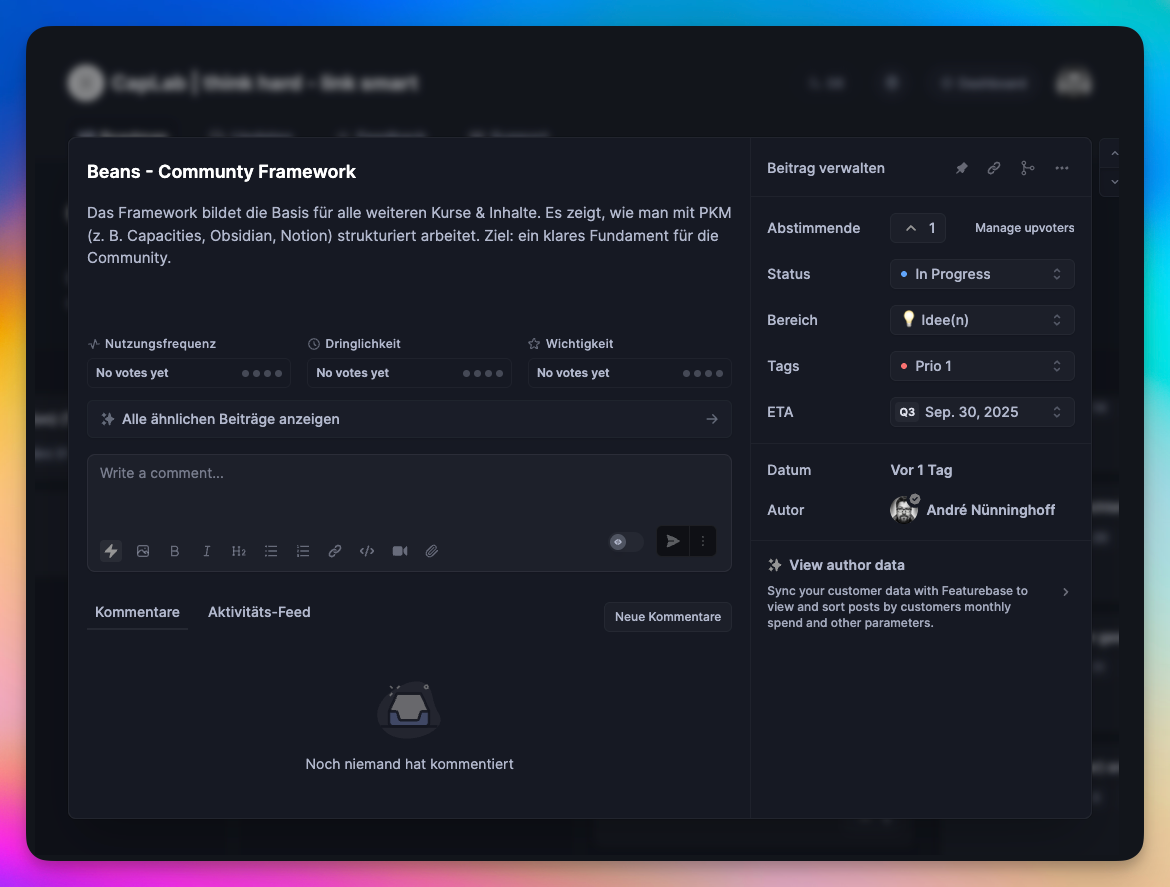Viewport: 1170px width, 887px height.
Task: Insert an image in the comment
Action: (143, 551)
